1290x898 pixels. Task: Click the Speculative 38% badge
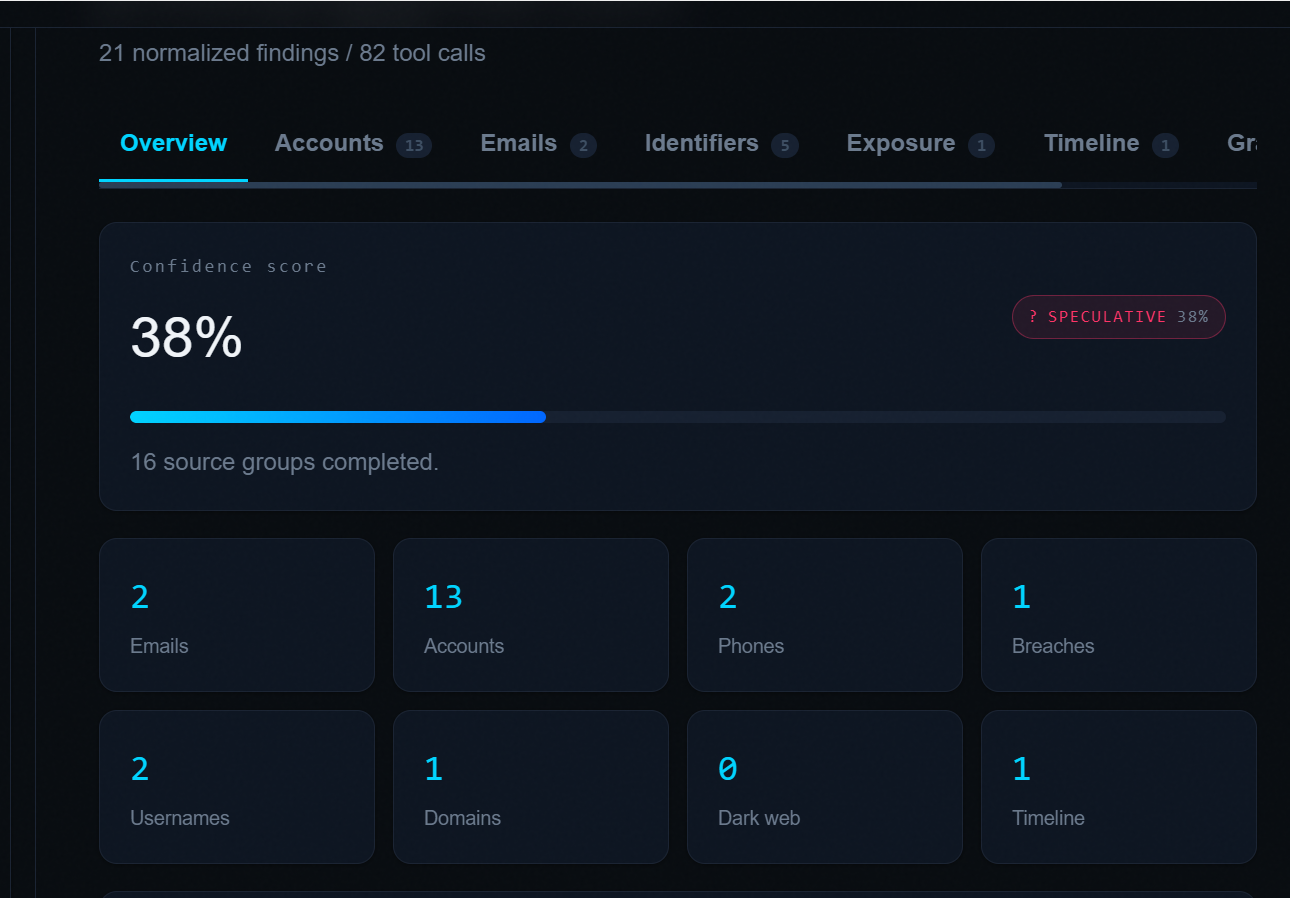click(1119, 317)
